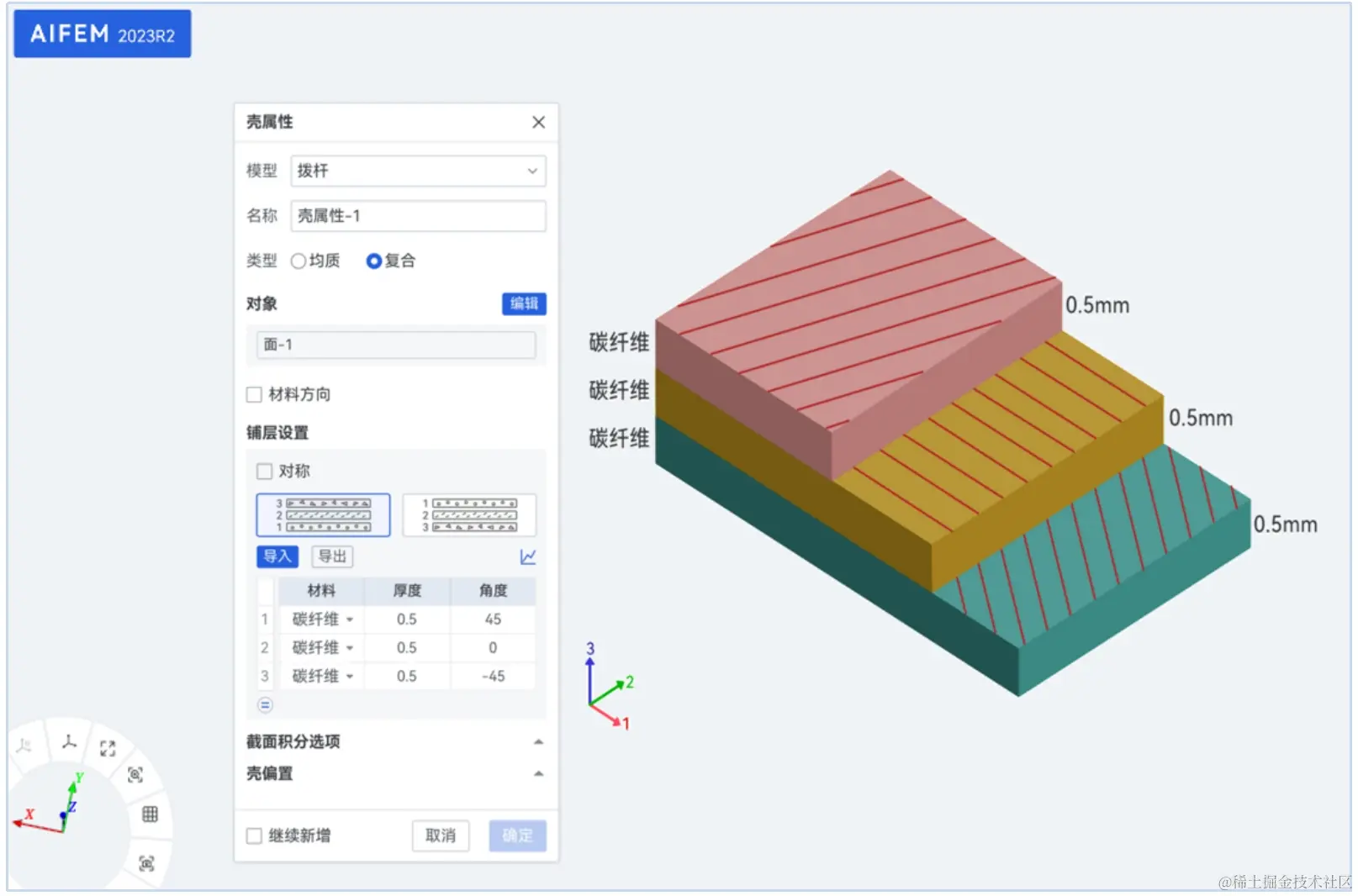This screenshot has height=896, width=1358.
Task: Click the screenshot capture camera icon
Action: coord(146,863)
